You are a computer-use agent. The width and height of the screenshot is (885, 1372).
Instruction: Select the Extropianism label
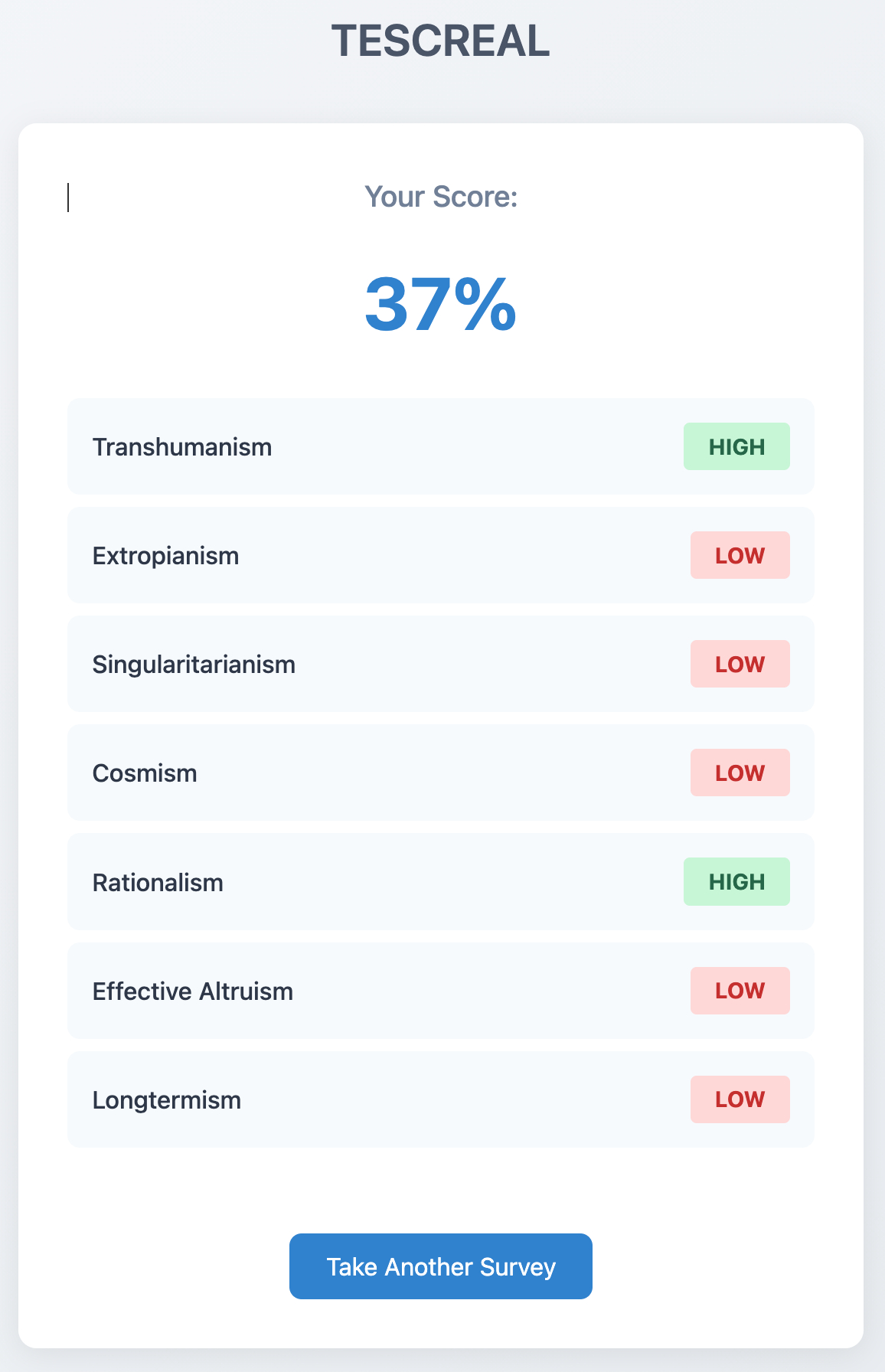(165, 556)
